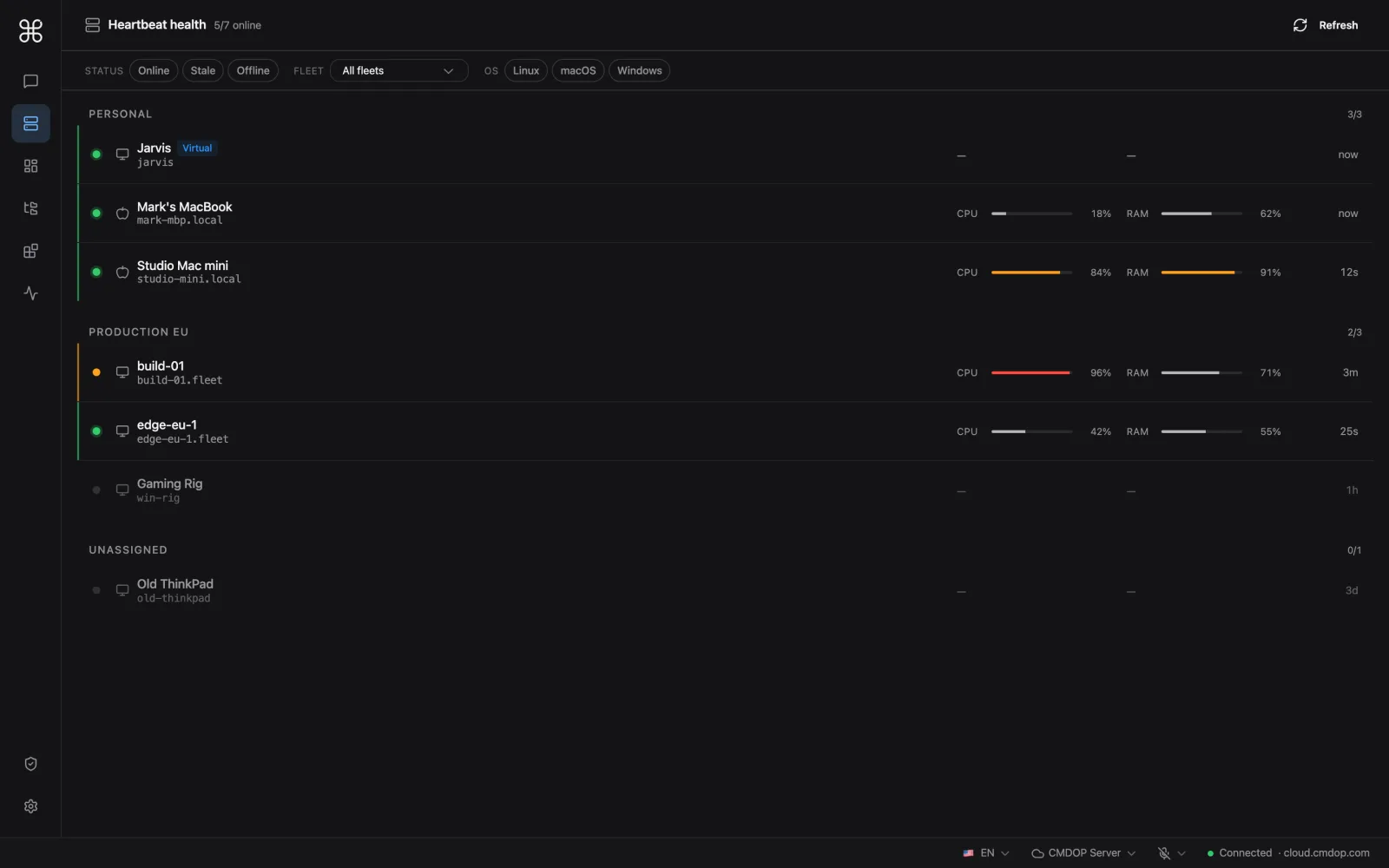Click the muted microphone status icon
Screen dimensions: 1389x868
click(1164, 853)
